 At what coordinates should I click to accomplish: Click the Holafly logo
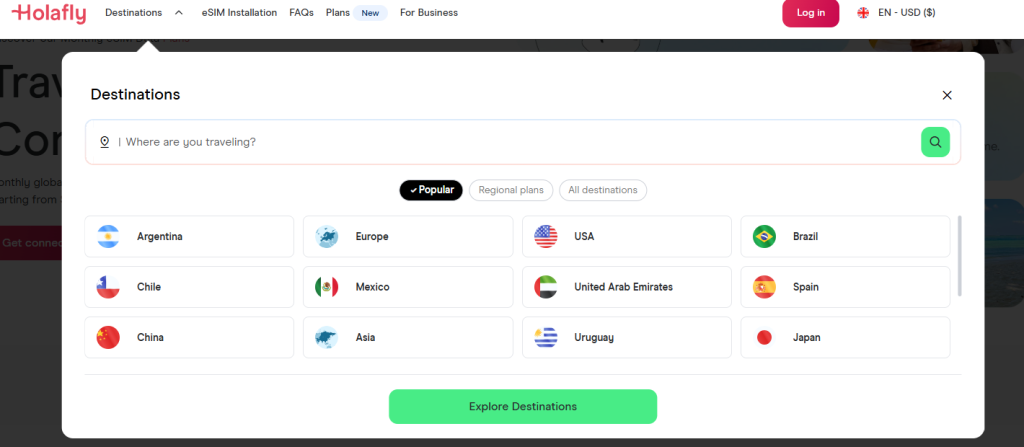pyautogui.click(x=47, y=13)
